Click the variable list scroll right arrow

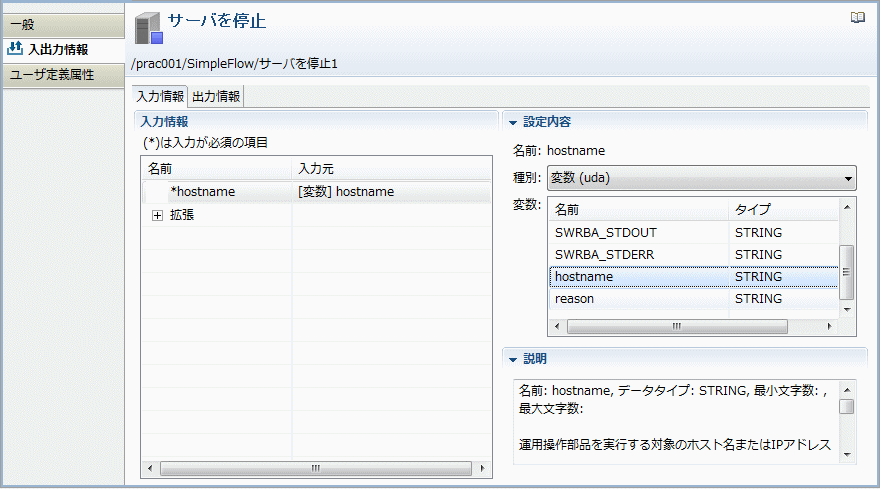pyautogui.click(x=829, y=326)
